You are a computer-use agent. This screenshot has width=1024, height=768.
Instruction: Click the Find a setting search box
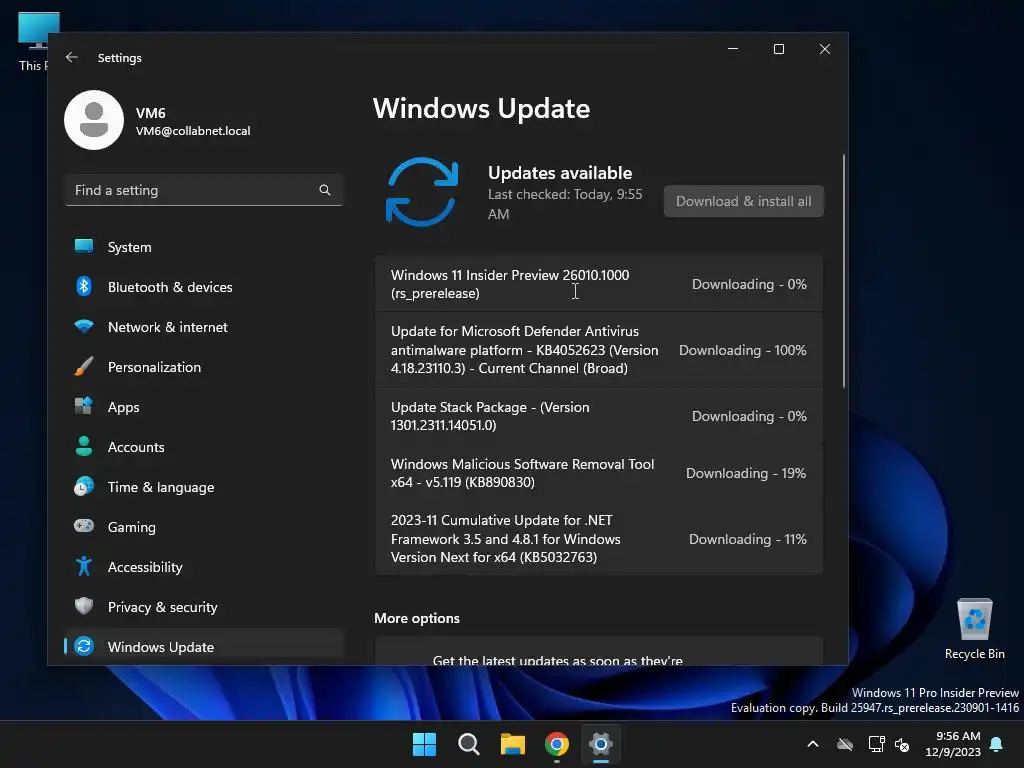coord(204,190)
